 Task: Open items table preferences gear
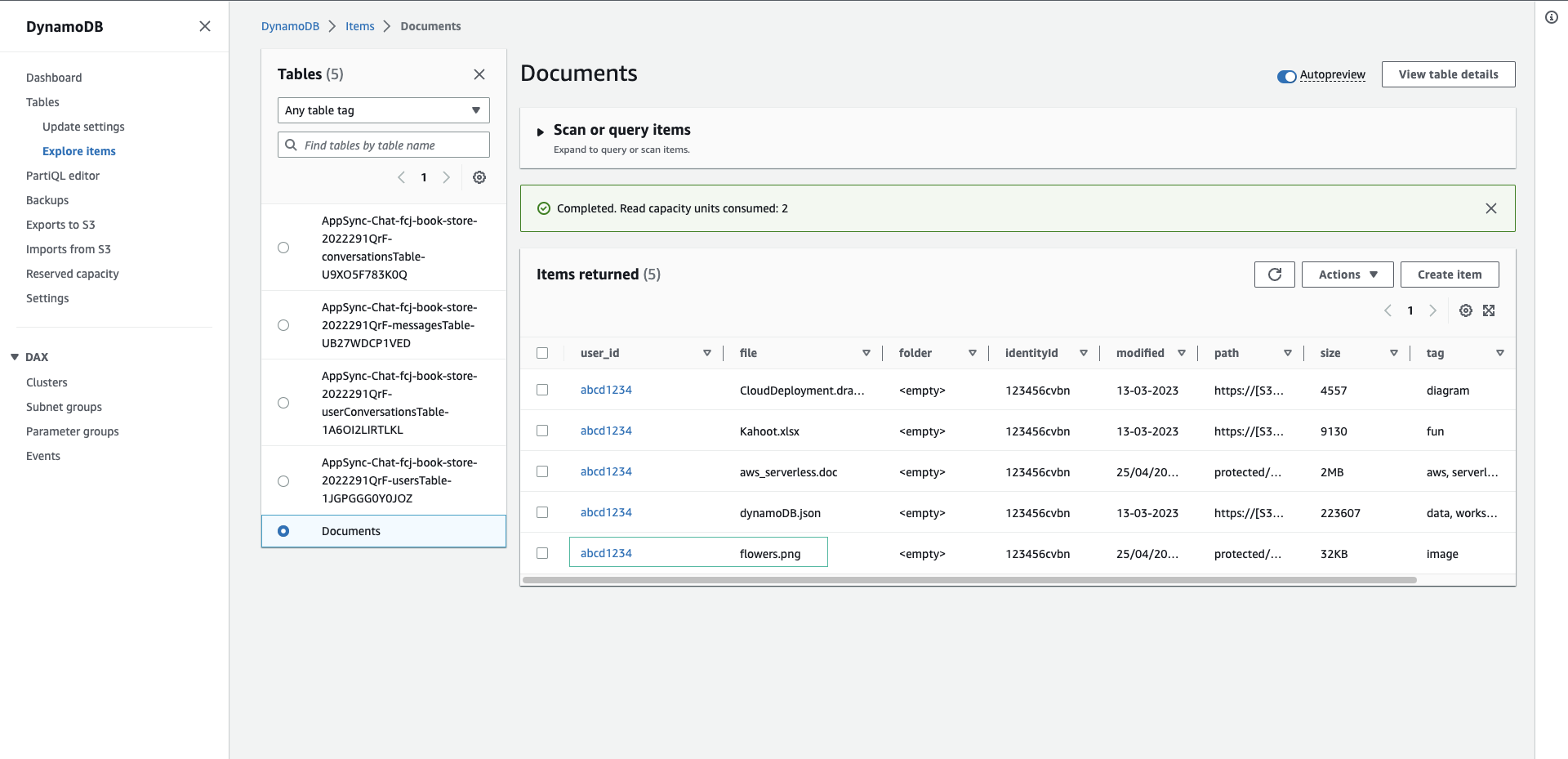[x=1466, y=310]
